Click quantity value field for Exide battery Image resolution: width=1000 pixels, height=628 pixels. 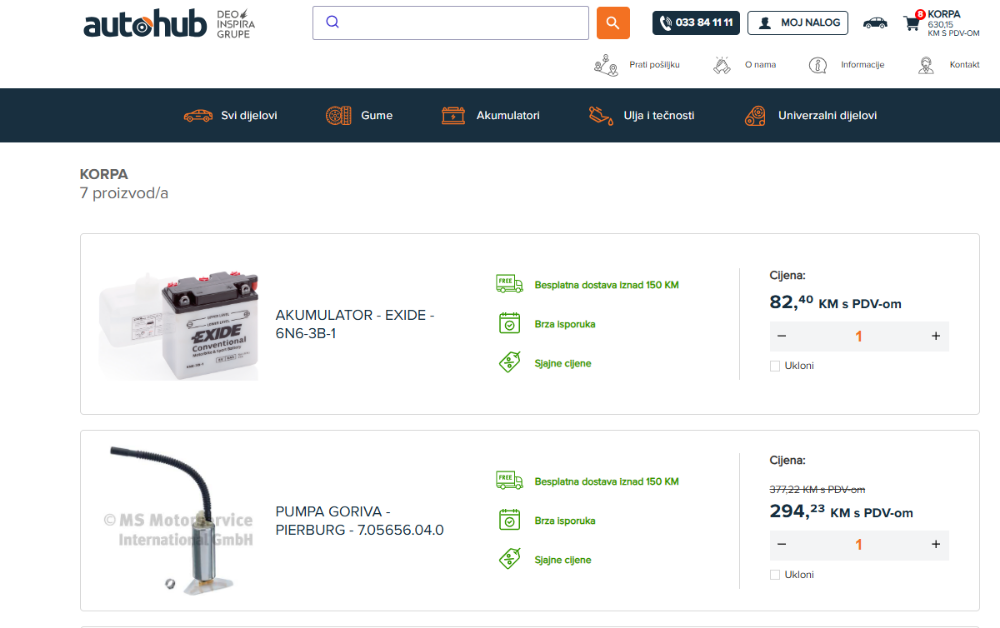pyautogui.click(x=858, y=336)
